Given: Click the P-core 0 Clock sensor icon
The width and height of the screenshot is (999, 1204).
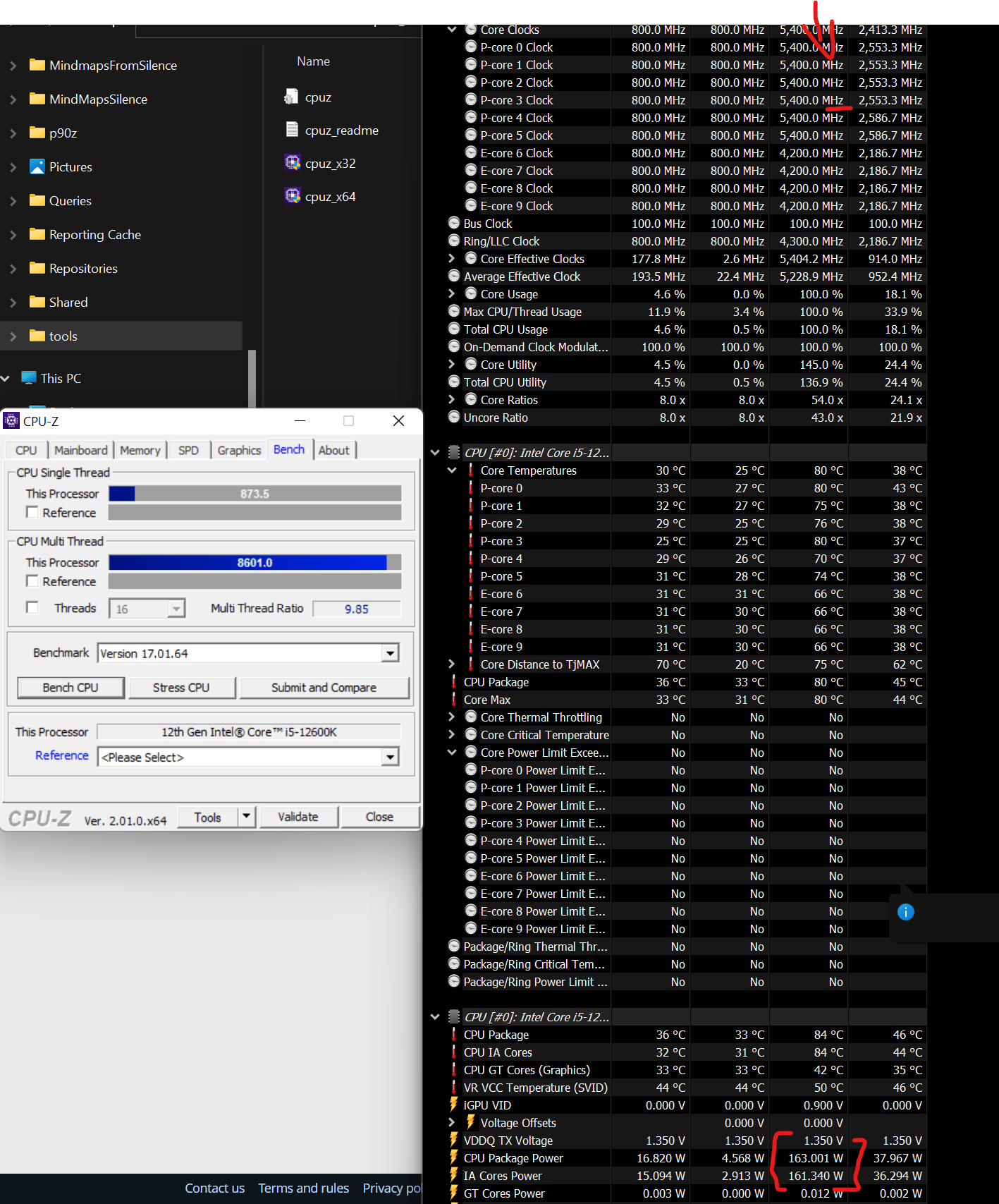Looking at the screenshot, I should (472, 47).
